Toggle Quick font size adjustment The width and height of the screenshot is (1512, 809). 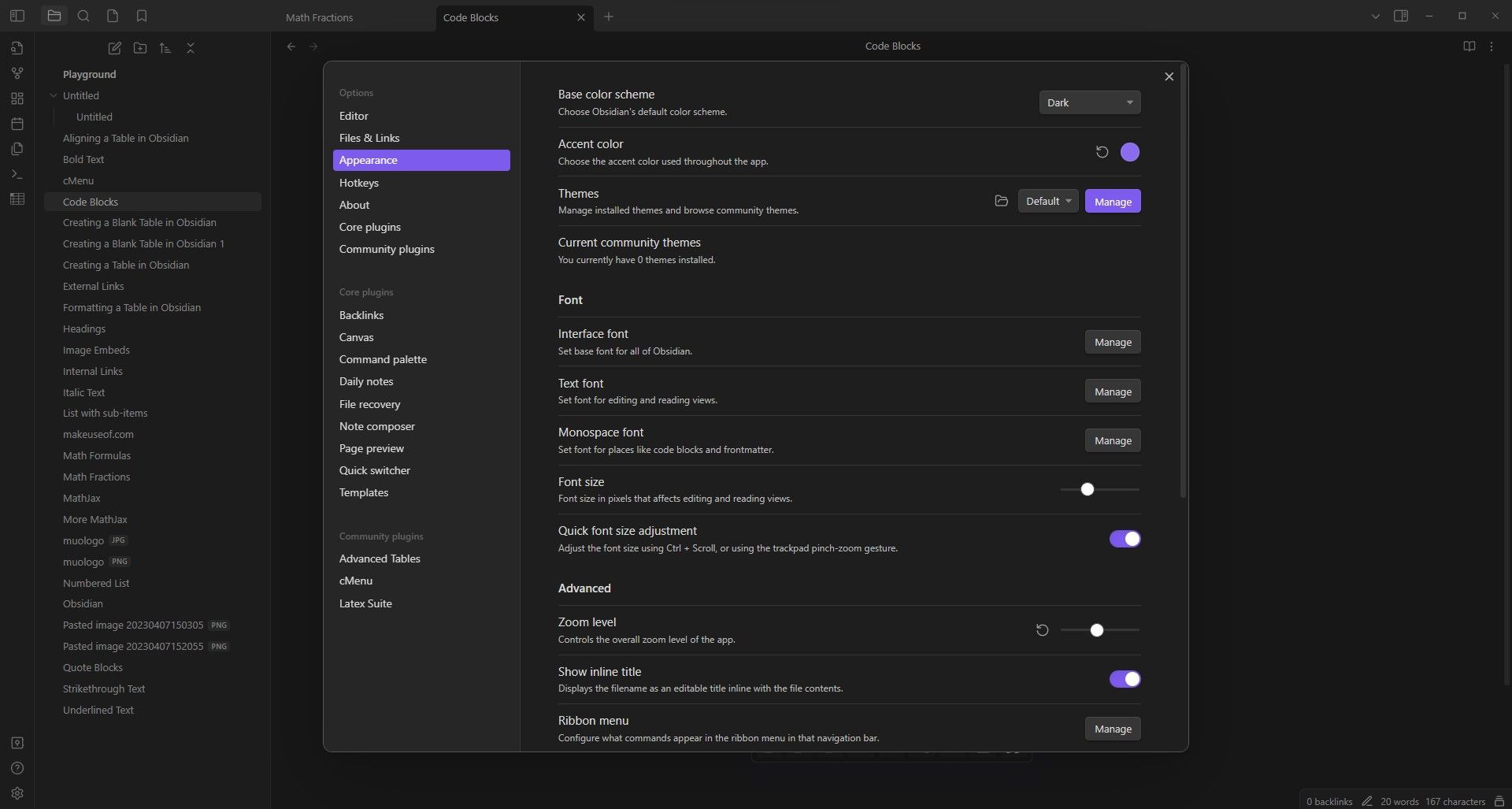coord(1125,539)
